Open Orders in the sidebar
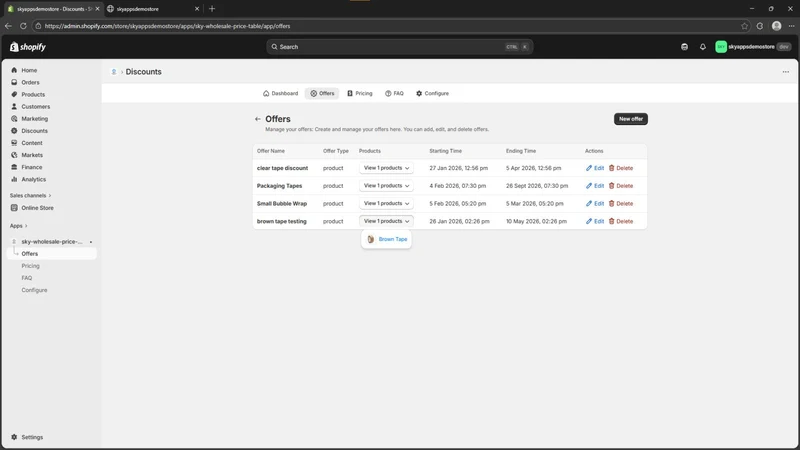This screenshot has height=450, width=800. pos(30,82)
